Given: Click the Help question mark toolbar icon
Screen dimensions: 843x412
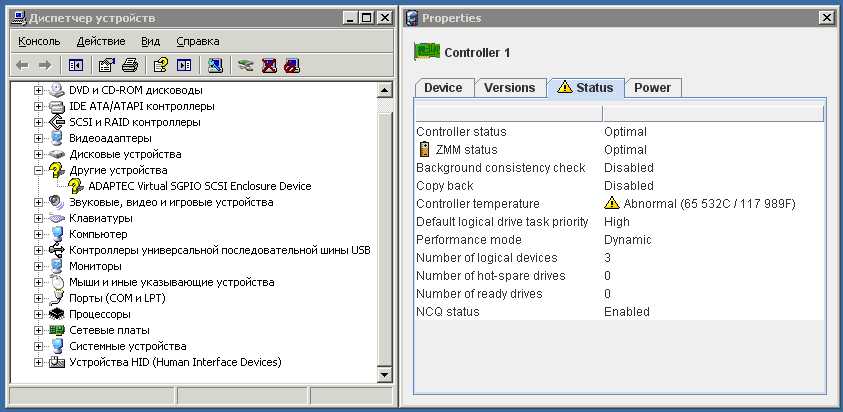Looking at the screenshot, I should pyautogui.click(x=160, y=66).
